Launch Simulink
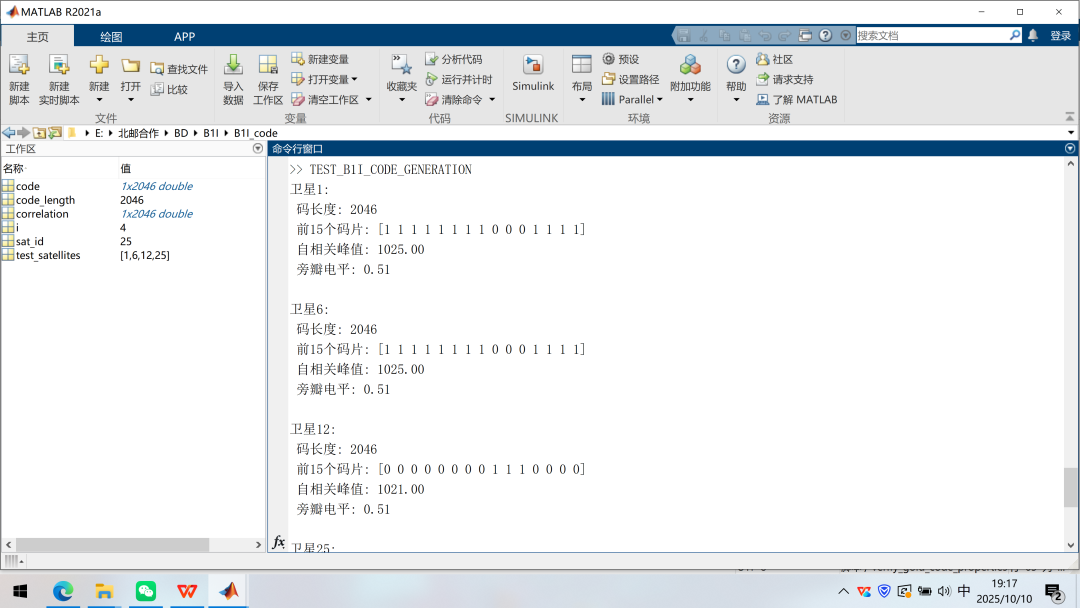This screenshot has height=608, width=1080. tap(533, 73)
